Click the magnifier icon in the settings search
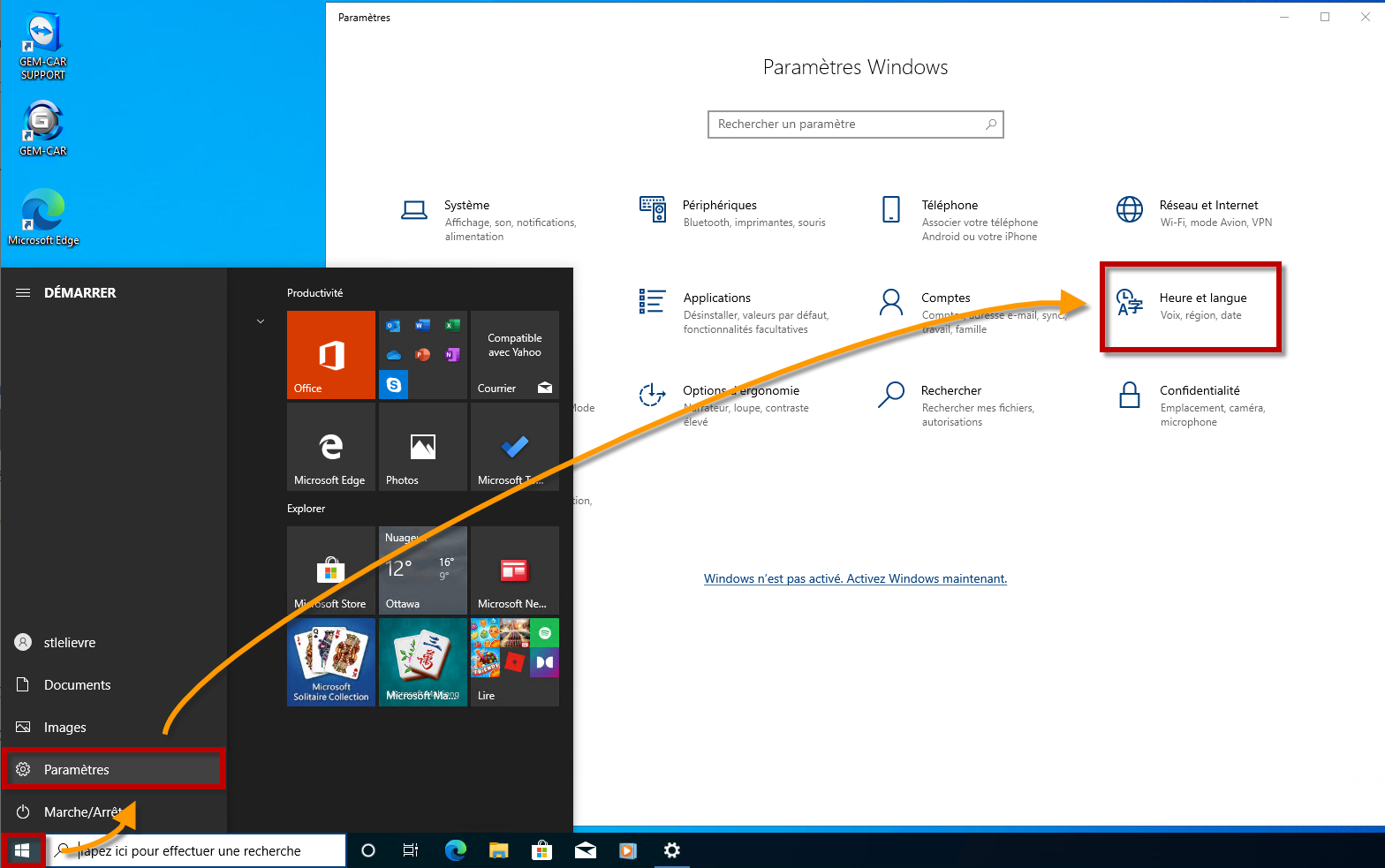The image size is (1385, 868). click(x=991, y=125)
